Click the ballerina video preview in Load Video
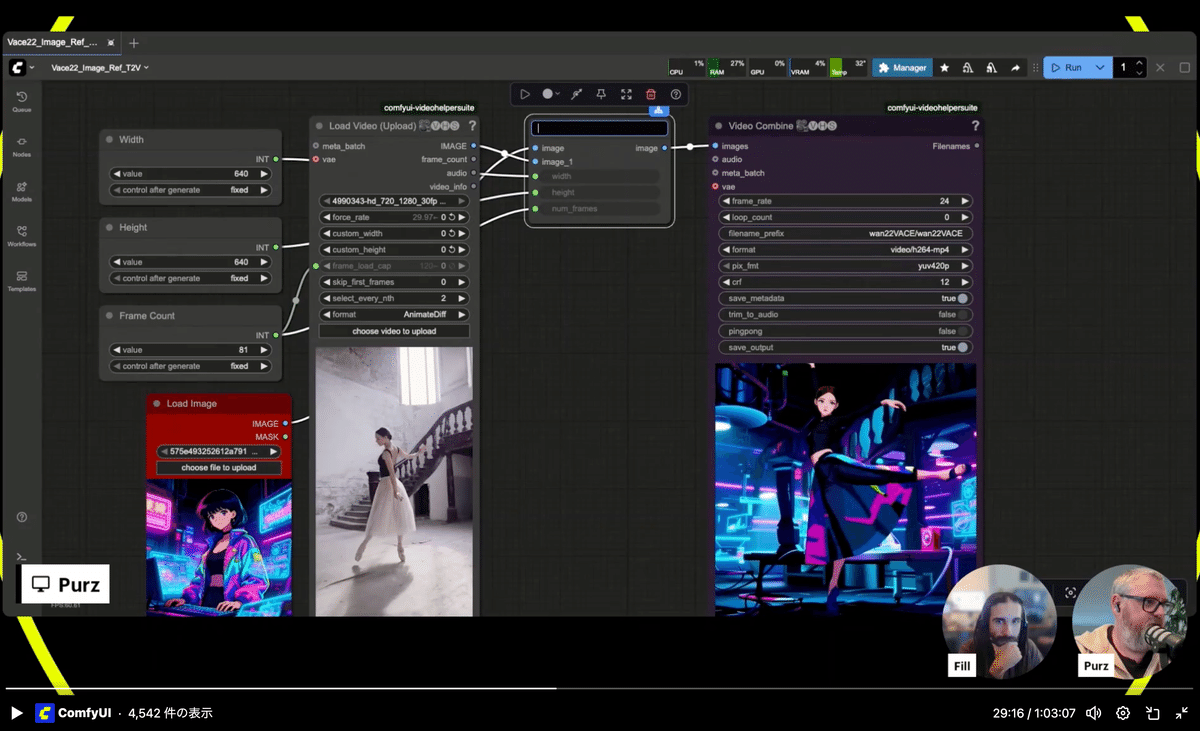Image resolution: width=1200 pixels, height=731 pixels. (x=394, y=481)
